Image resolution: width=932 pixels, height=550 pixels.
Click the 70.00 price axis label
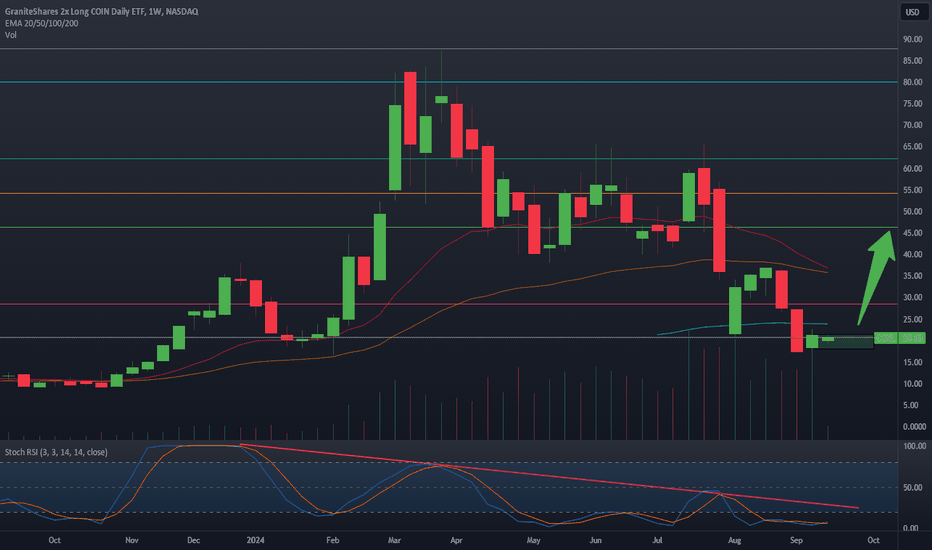[x=912, y=125]
